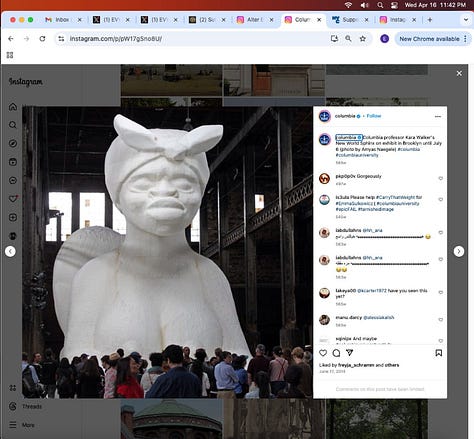Viewport: 474px width, 439px height.
Task: Open the @alessiakalish mention
Action: 379,317
